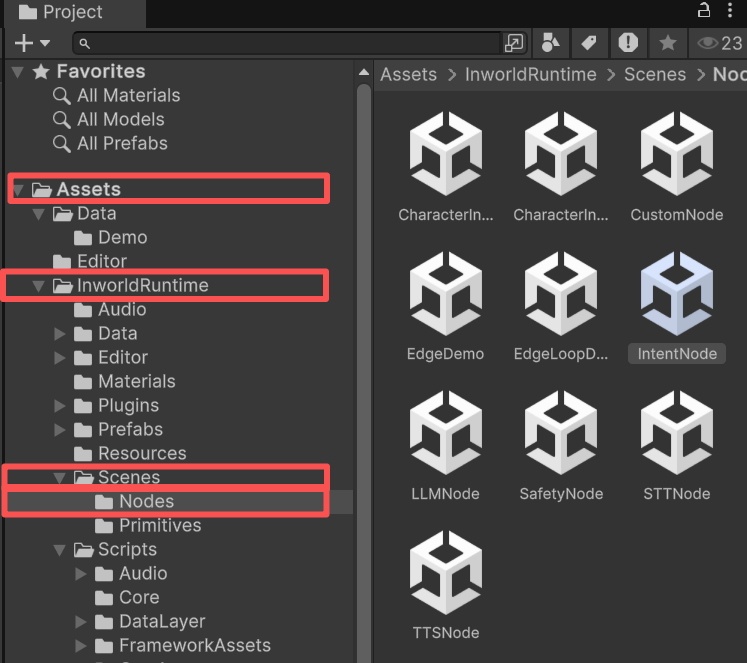Select All Models favorite search
The height and width of the screenshot is (663, 747).
121,120
